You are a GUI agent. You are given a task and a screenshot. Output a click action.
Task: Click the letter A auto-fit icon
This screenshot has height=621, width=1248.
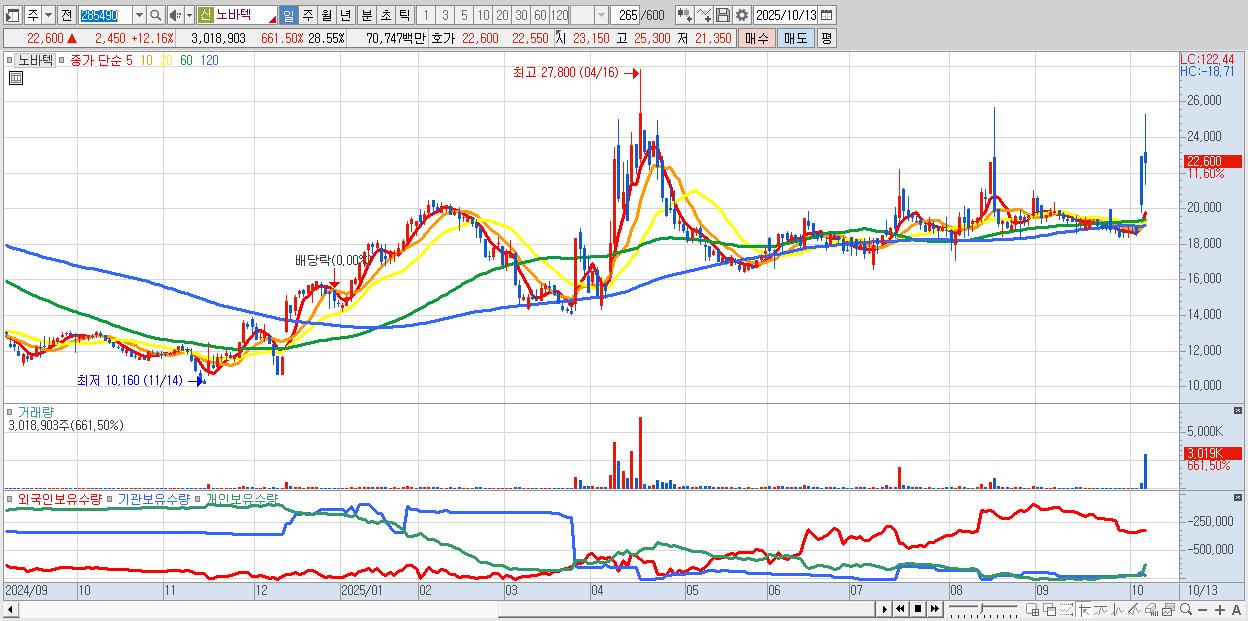click(1236, 610)
